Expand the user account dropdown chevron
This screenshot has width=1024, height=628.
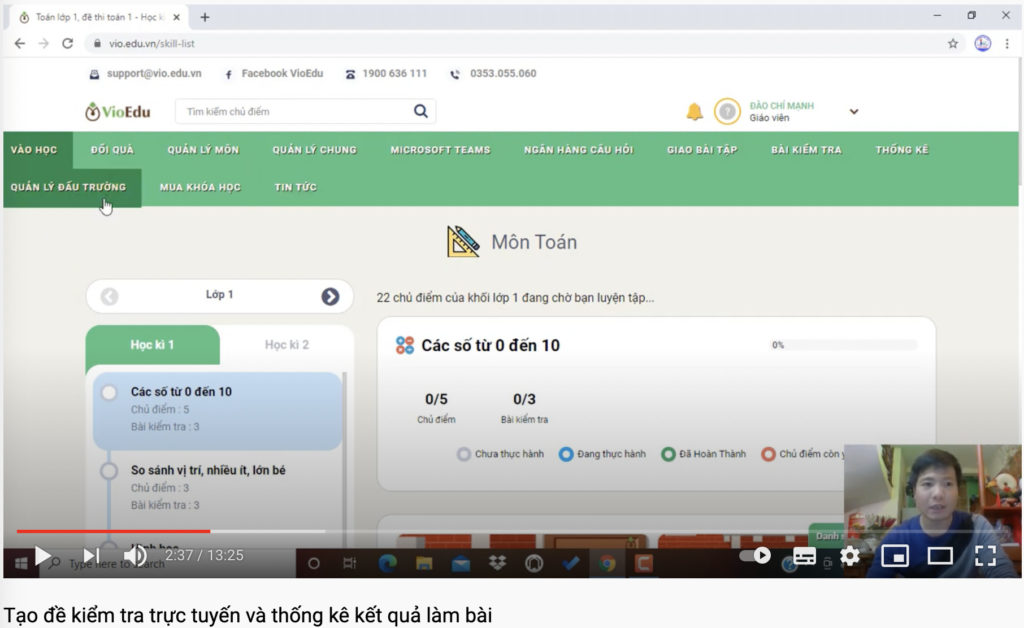(x=853, y=112)
